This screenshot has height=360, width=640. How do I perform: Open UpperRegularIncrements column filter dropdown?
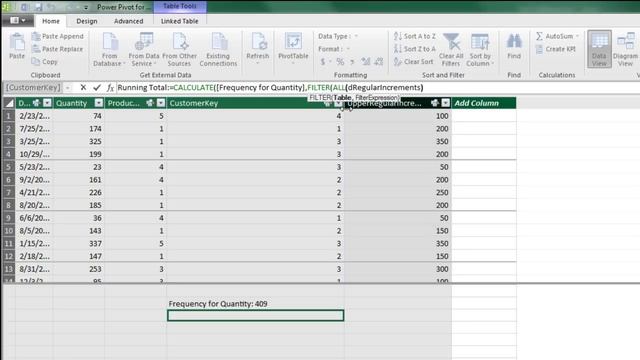[445, 103]
